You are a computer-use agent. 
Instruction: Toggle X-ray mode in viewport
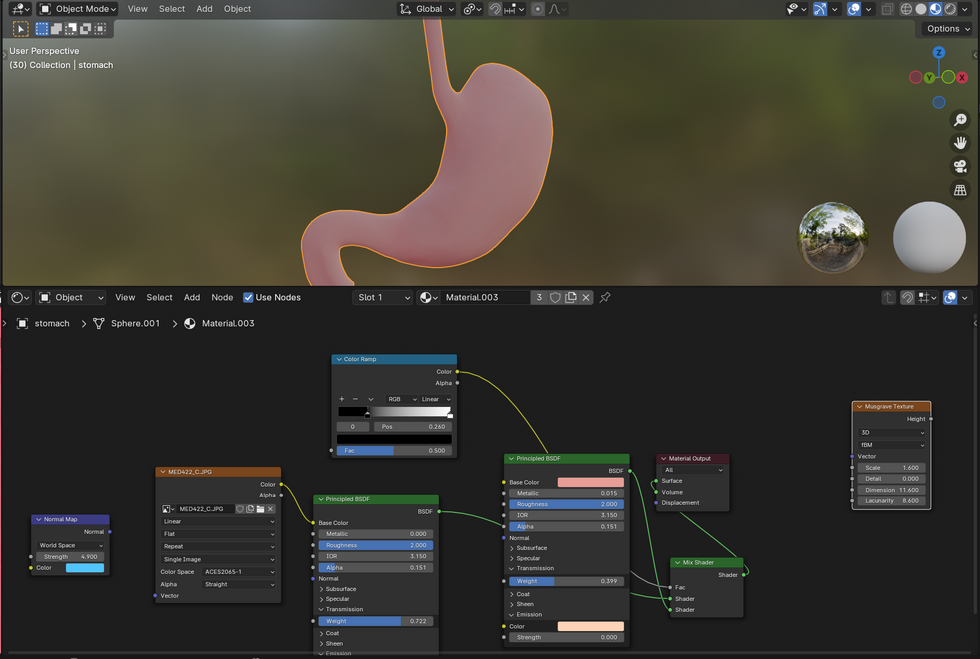click(887, 9)
